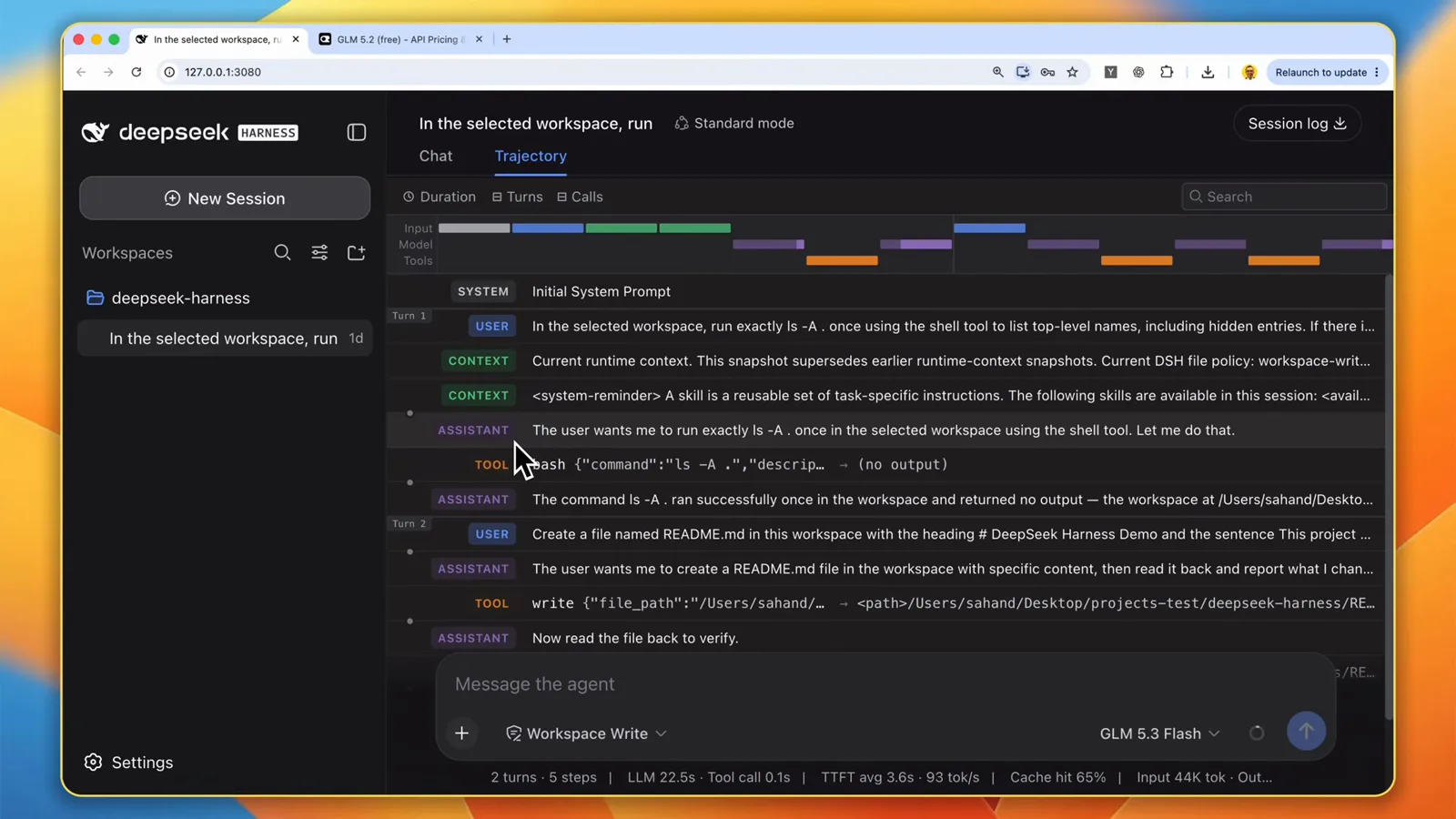Viewport: 1456px width, 819px height.
Task: Click the Message the agent input
Action: tap(885, 684)
